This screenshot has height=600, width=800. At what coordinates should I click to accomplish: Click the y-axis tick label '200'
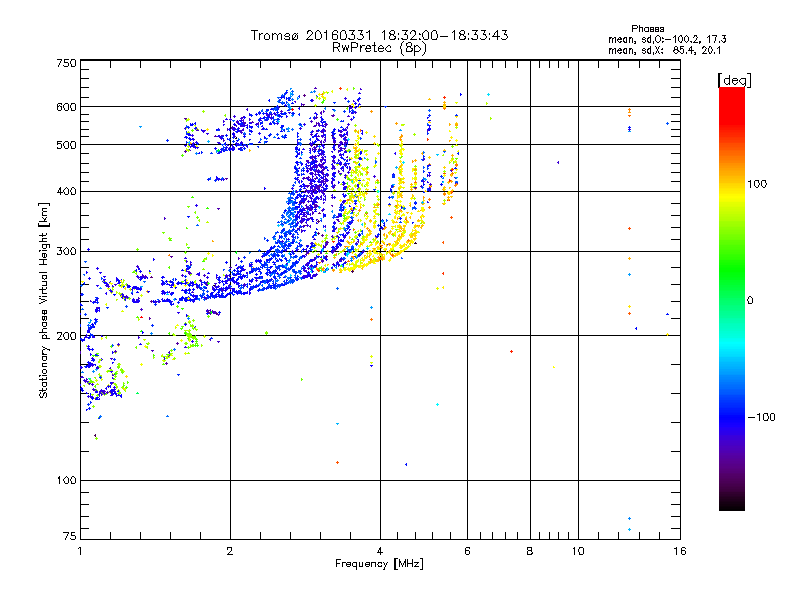66,336
